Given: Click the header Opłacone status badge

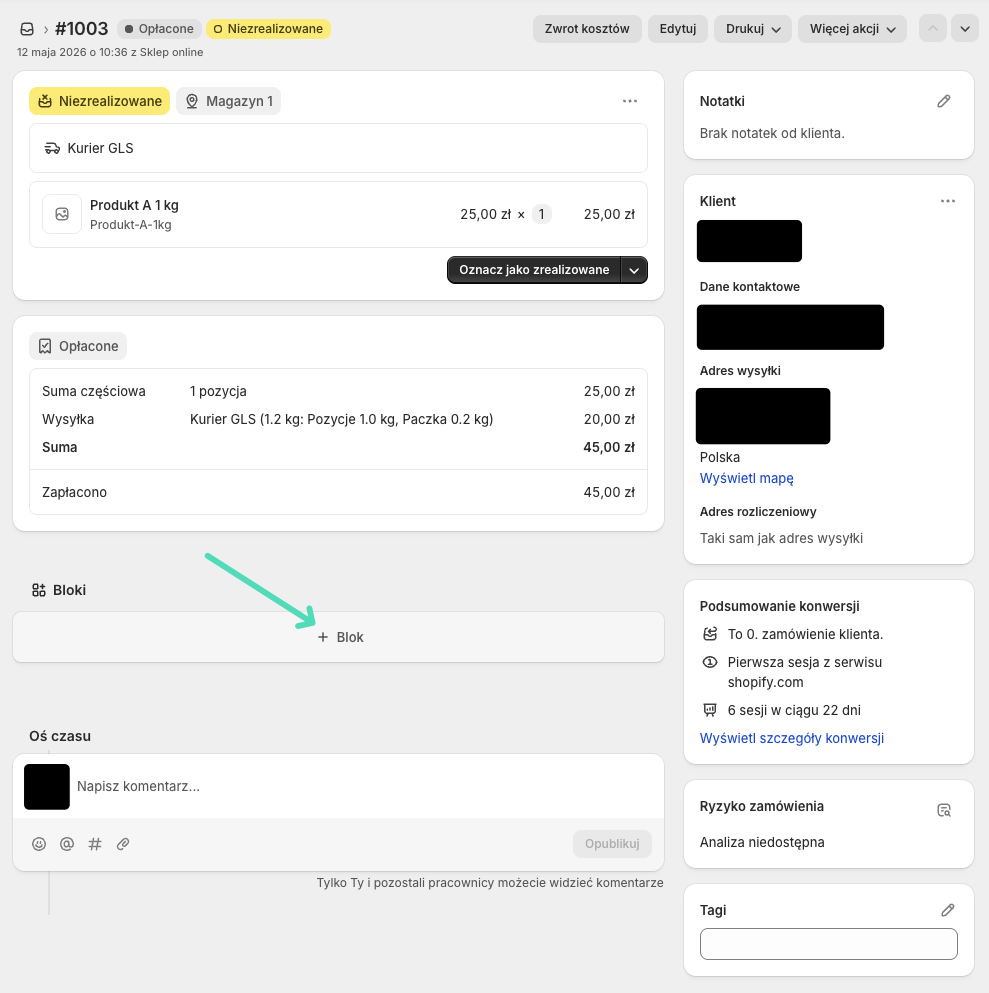Looking at the screenshot, I should click(160, 29).
